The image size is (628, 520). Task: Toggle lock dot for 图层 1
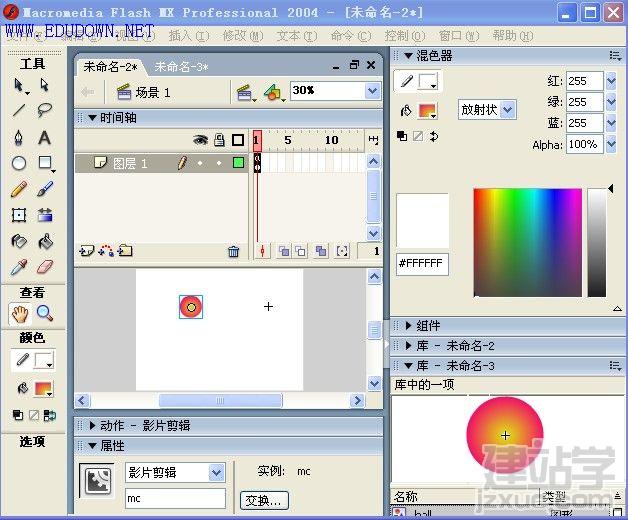click(219, 163)
